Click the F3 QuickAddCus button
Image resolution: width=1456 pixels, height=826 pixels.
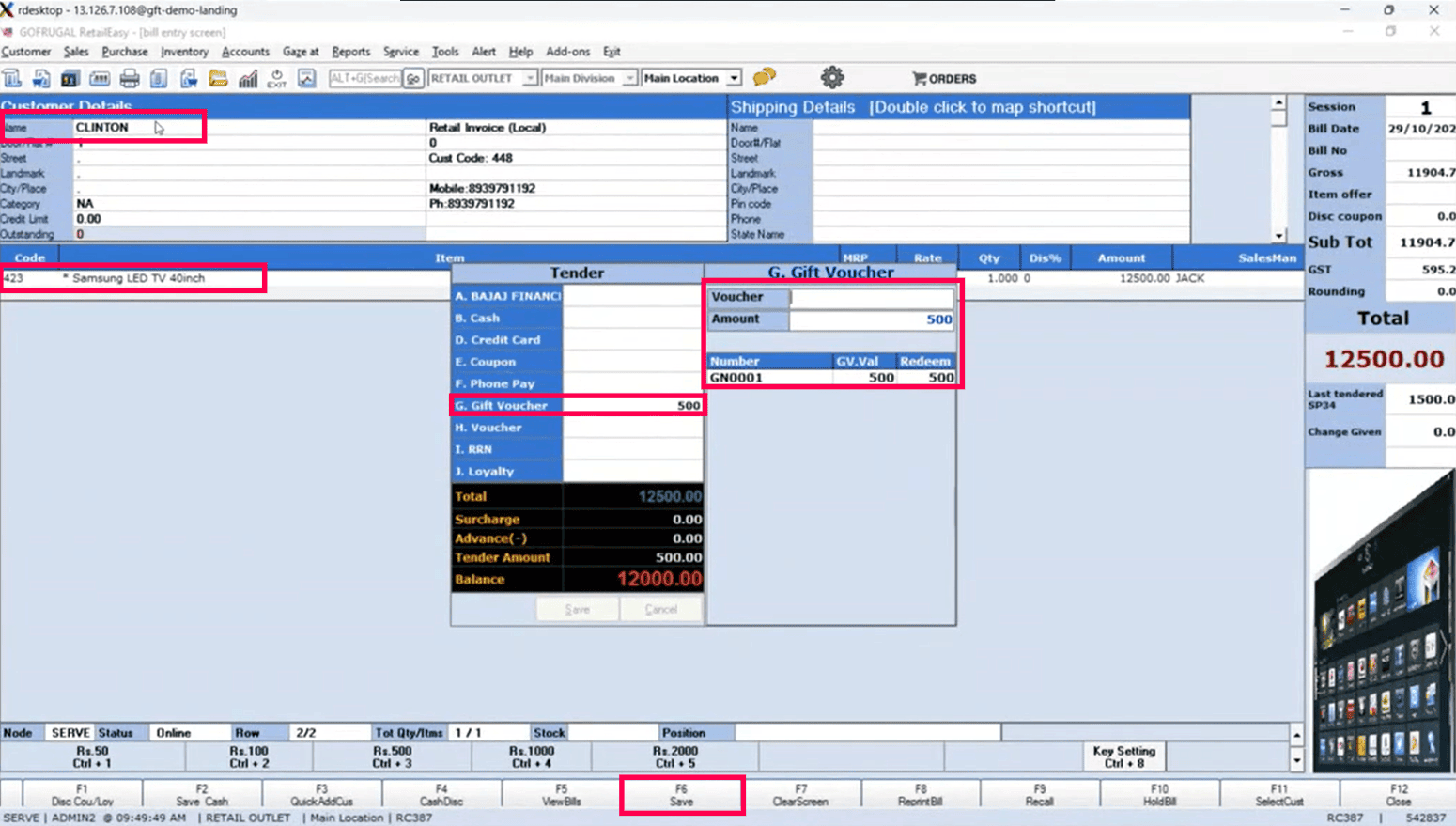[x=321, y=795]
